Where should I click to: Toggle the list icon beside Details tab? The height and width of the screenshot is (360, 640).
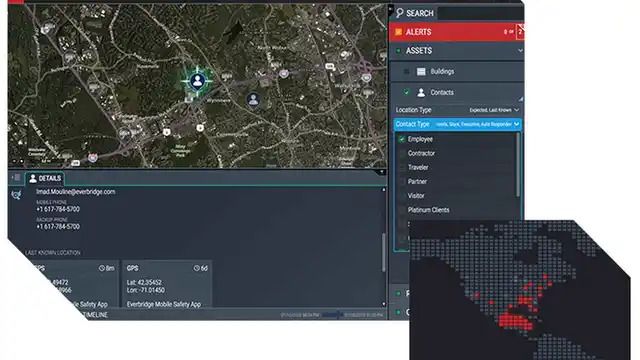(17, 178)
